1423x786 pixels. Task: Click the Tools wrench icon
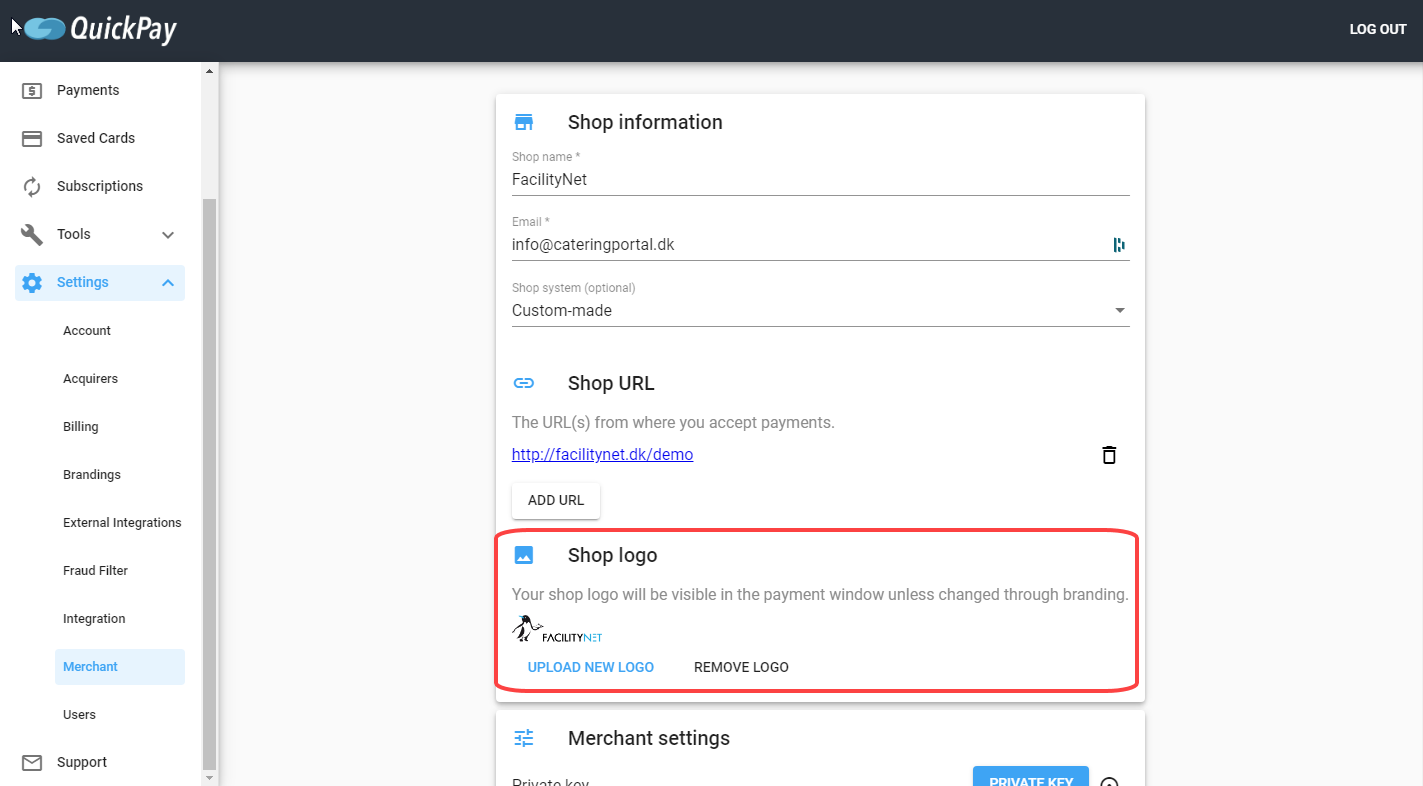tap(32, 235)
